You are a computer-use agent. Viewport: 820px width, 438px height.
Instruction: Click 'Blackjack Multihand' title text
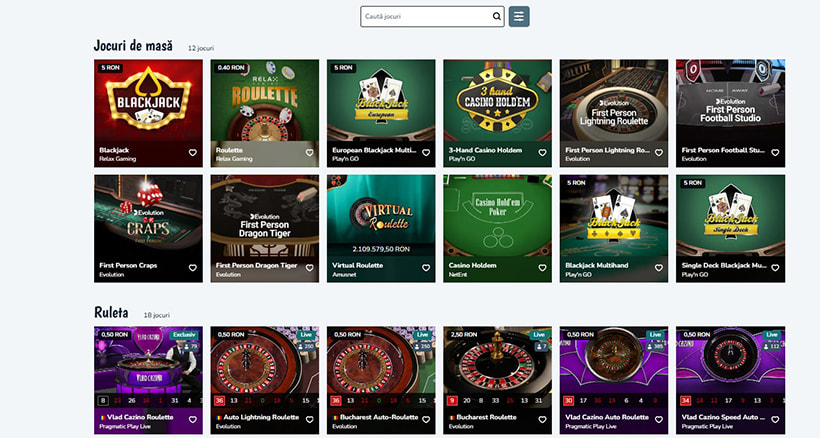click(597, 266)
